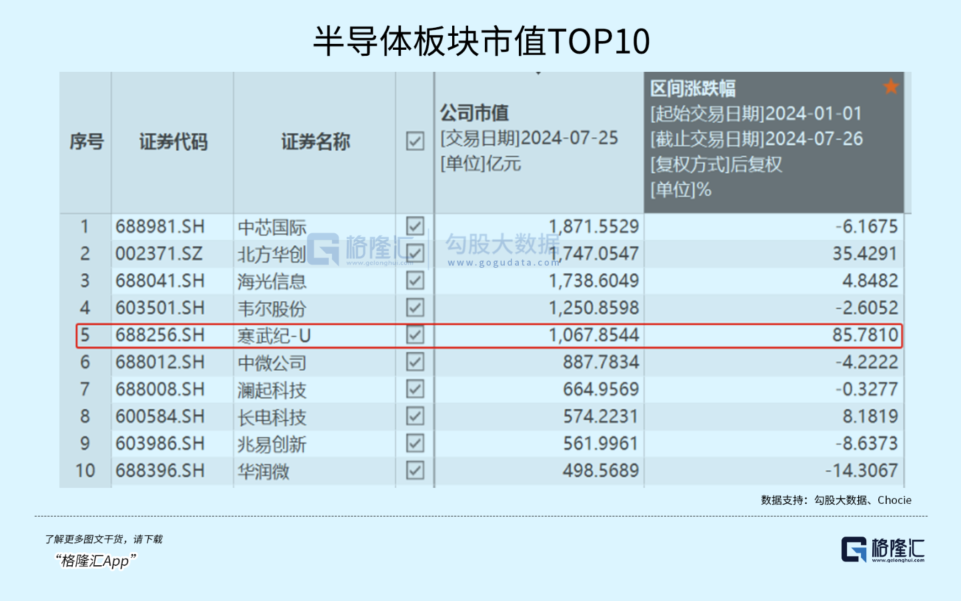Click the security name 中芯国际

pyautogui.click(x=272, y=227)
